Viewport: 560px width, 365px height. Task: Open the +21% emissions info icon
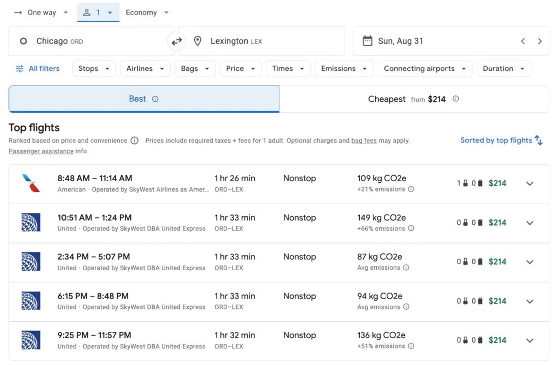[411, 189]
